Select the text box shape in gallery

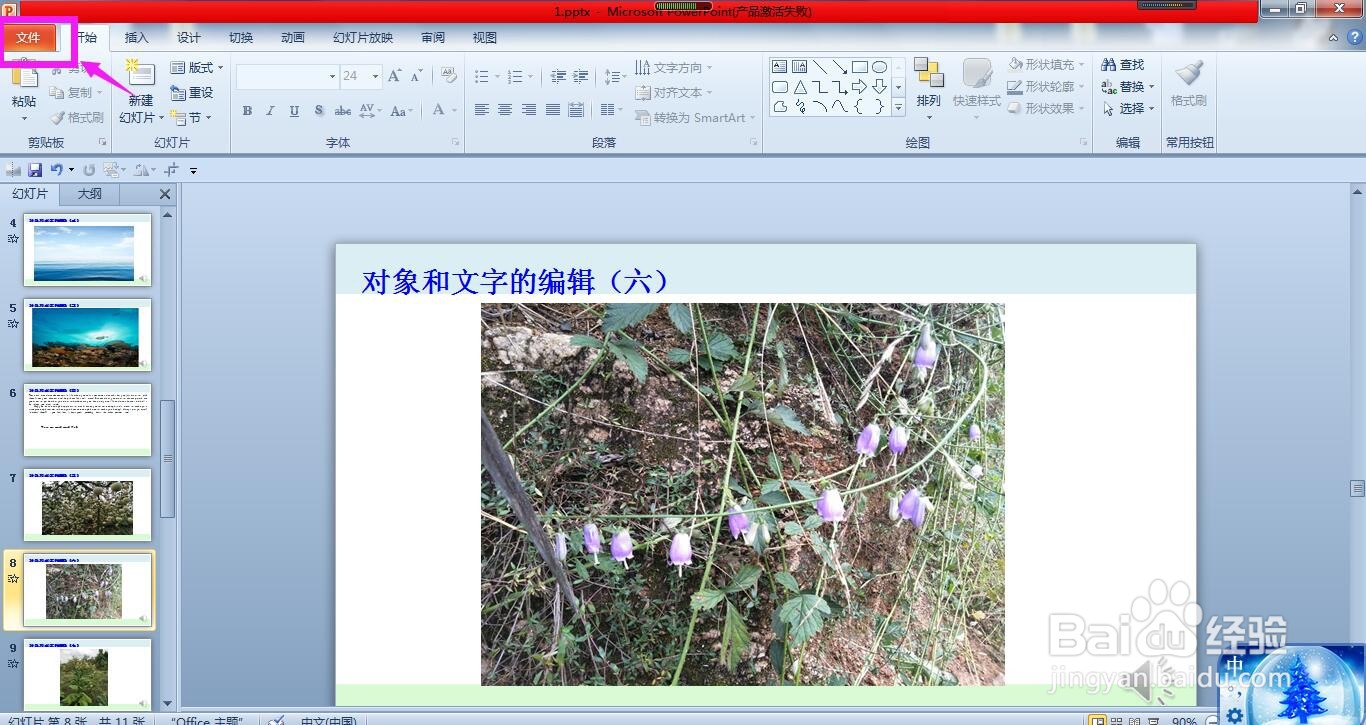click(x=779, y=67)
